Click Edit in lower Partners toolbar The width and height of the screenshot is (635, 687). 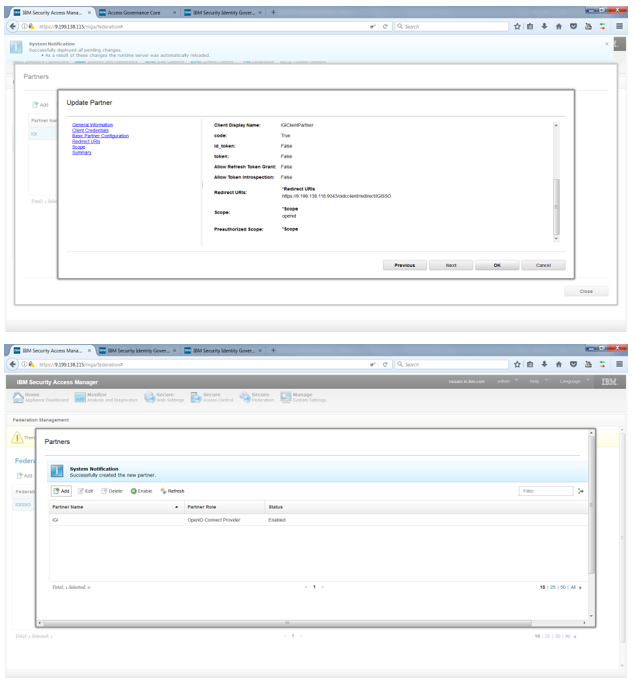85,491
